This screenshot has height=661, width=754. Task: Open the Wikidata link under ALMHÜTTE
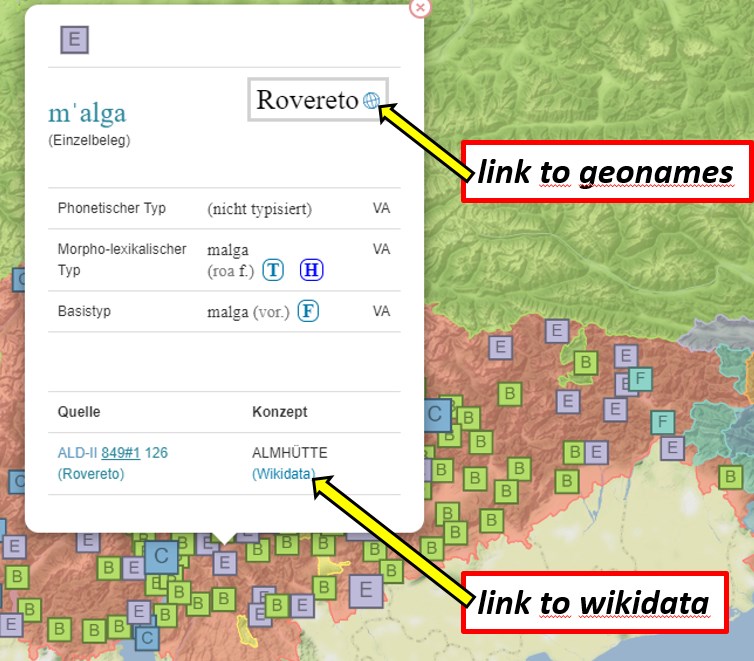point(284,474)
